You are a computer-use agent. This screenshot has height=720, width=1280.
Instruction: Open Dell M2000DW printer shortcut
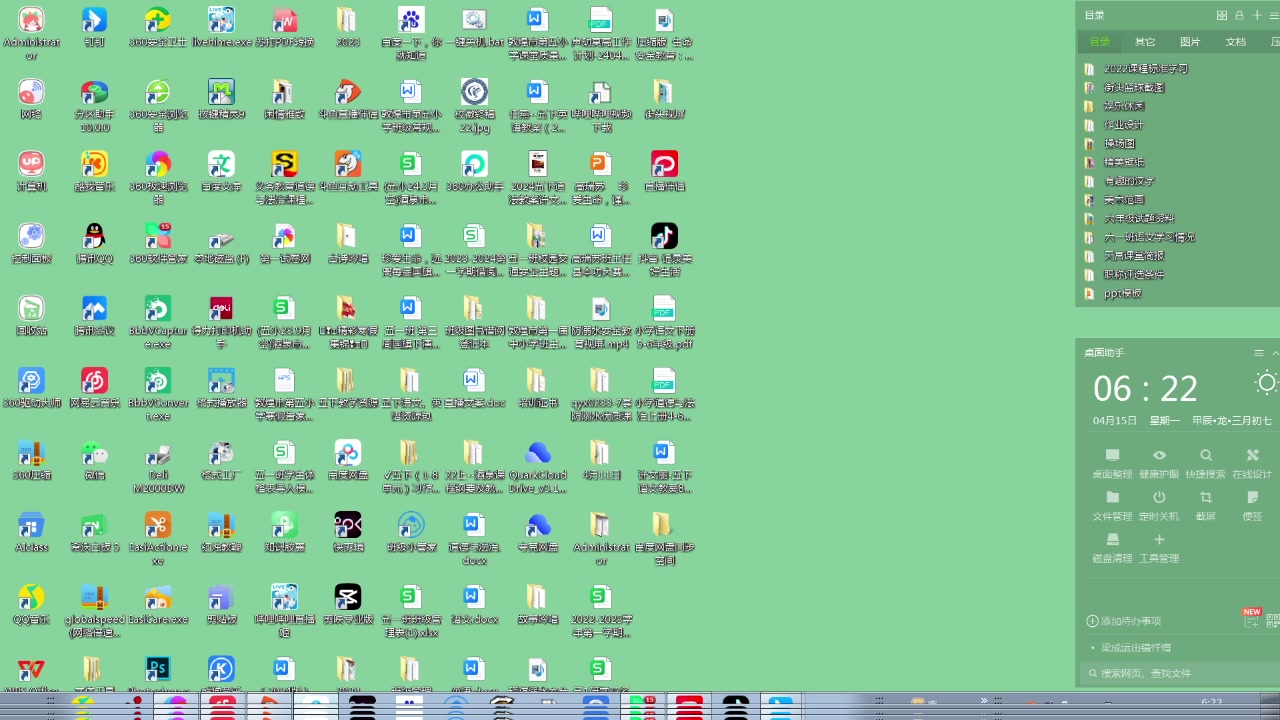[x=158, y=466]
